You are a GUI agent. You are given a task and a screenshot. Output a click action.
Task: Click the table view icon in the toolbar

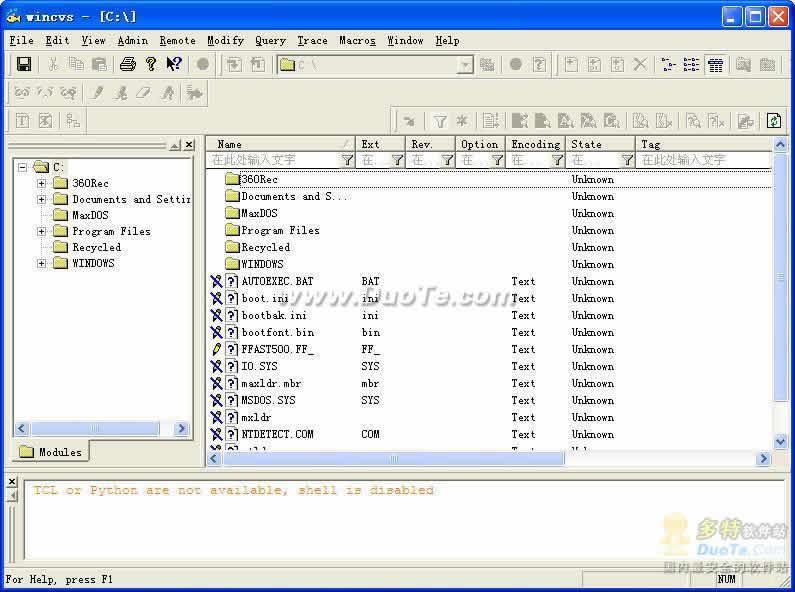pyautogui.click(x=716, y=65)
